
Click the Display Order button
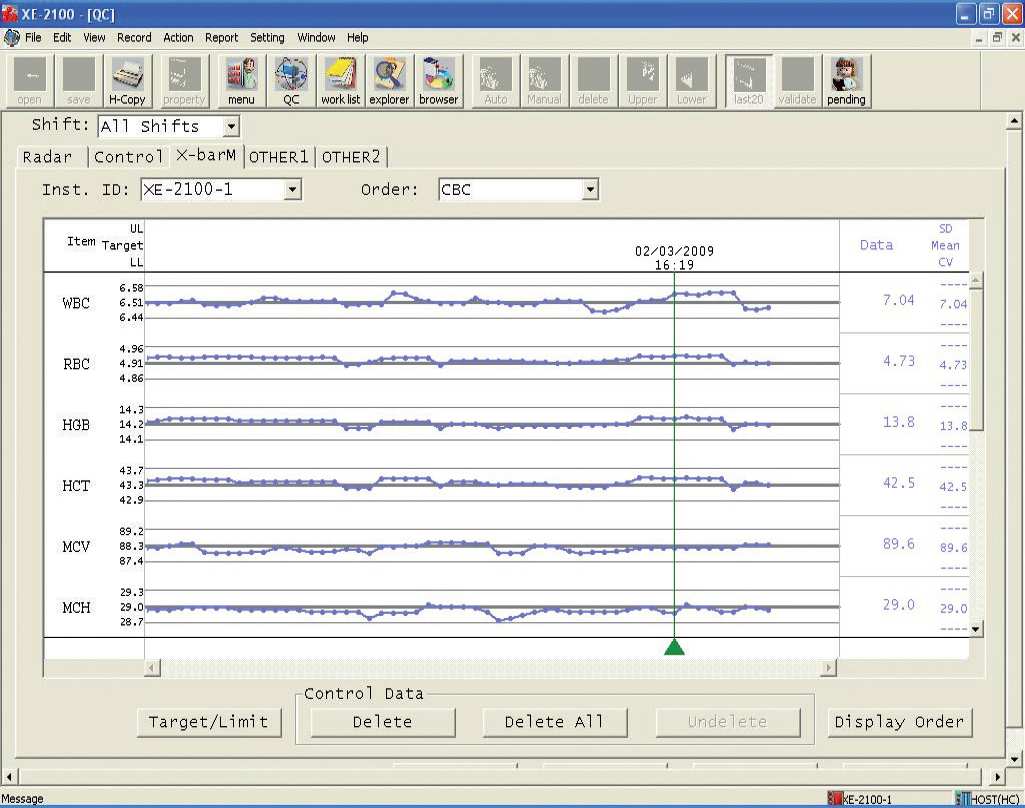pyautogui.click(x=899, y=722)
